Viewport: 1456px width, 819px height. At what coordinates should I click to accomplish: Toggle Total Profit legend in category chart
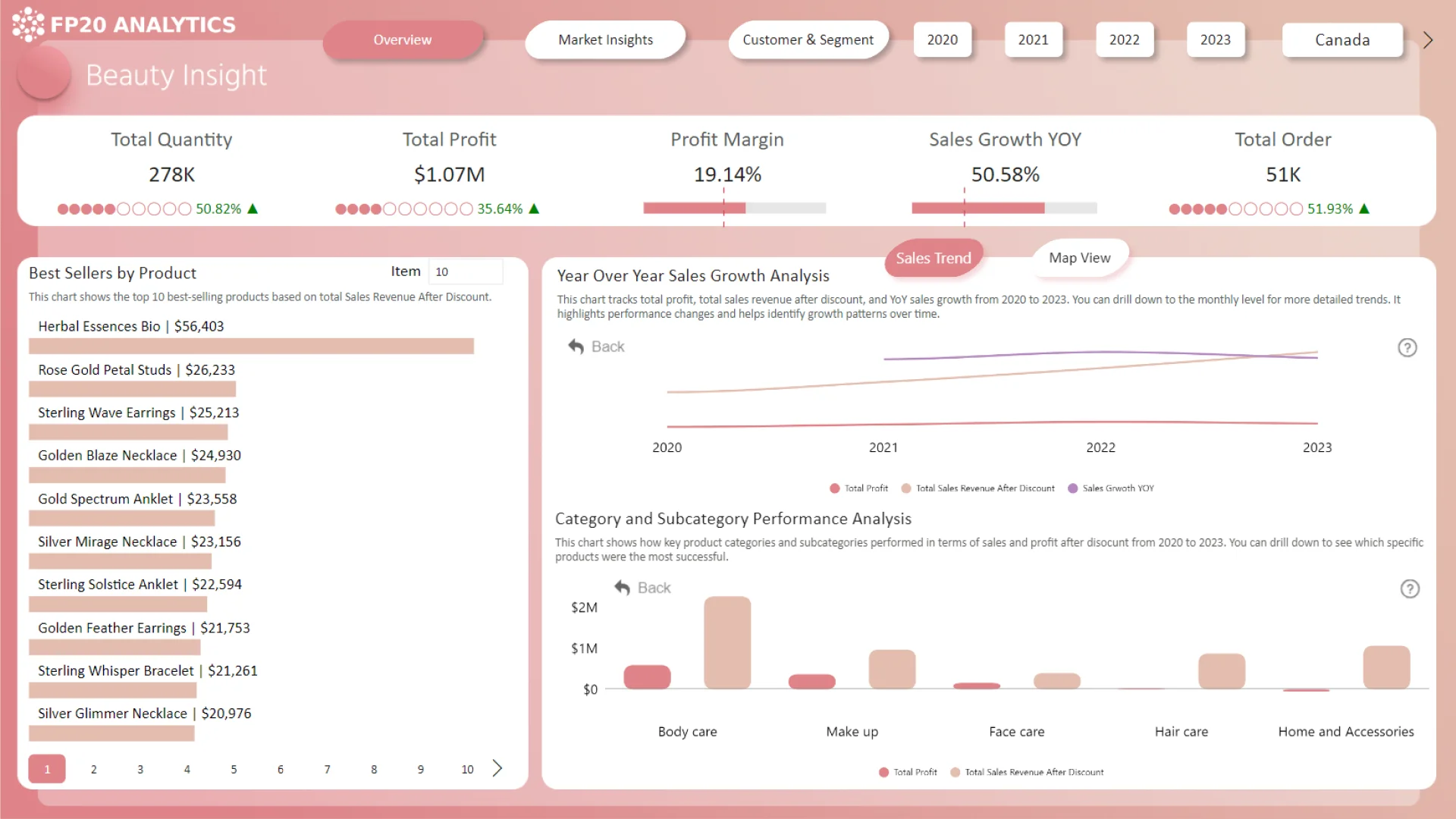pyautogui.click(x=908, y=772)
